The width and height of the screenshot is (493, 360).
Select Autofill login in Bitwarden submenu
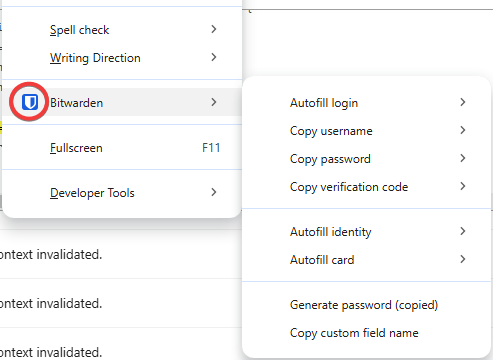367,103
